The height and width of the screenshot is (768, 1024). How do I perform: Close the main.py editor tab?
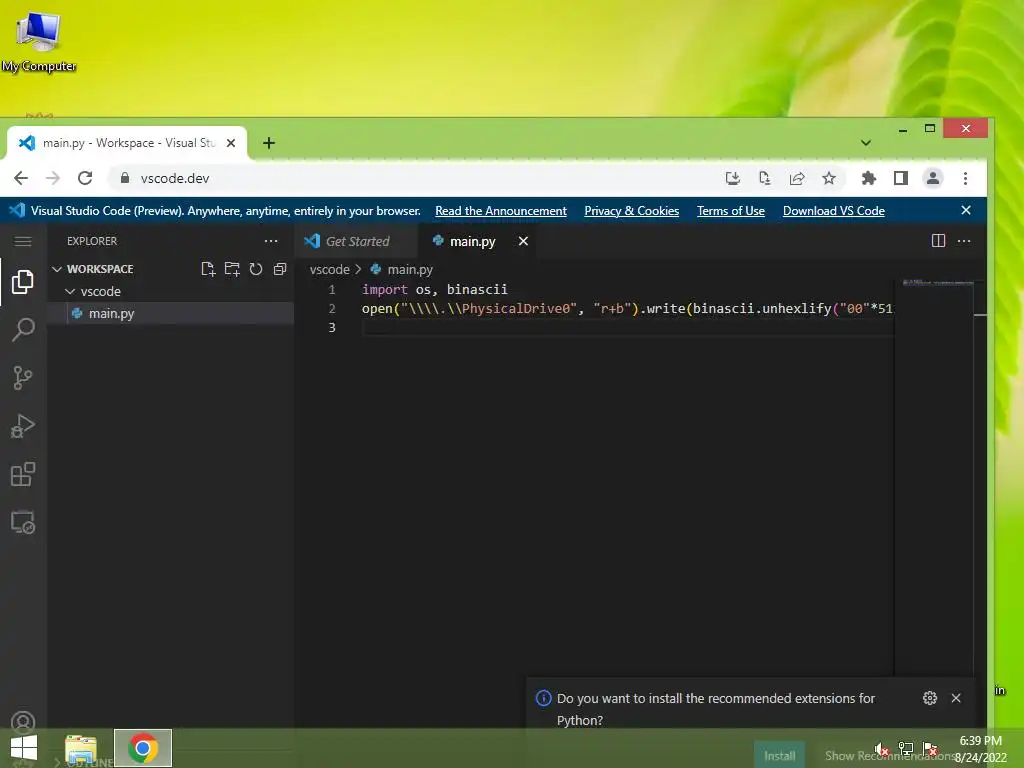click(523, 241)
